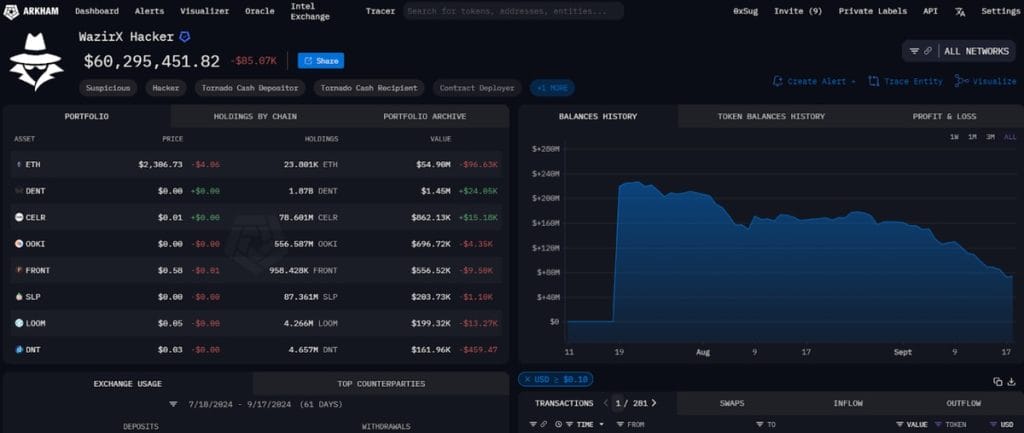Click the chain link icon beside ALL NETWORKS
Screen dimensions: 1024x433
[x=927, y=51]
